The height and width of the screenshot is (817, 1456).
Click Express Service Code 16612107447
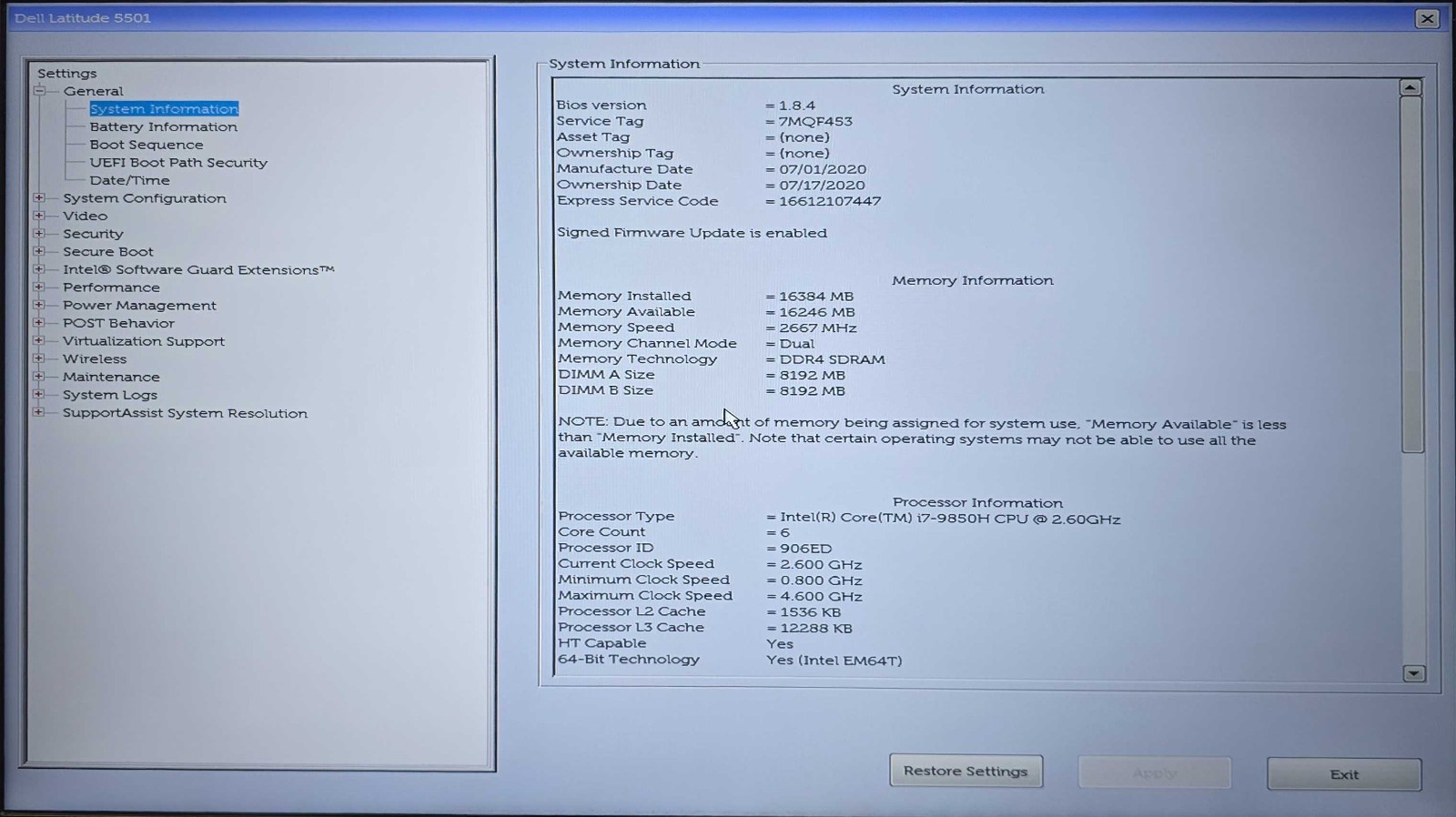830,201
